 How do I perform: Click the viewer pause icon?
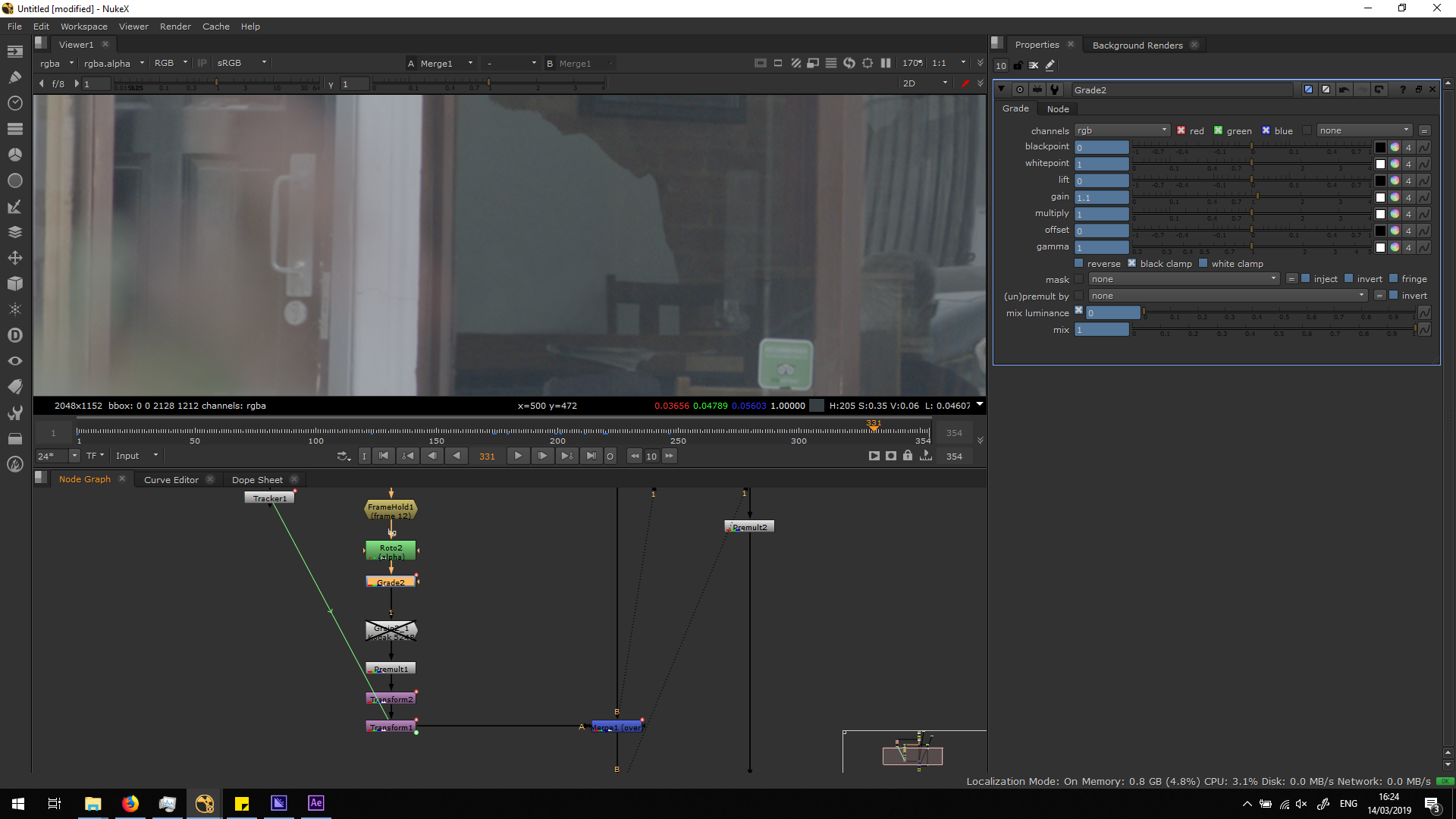886,63
